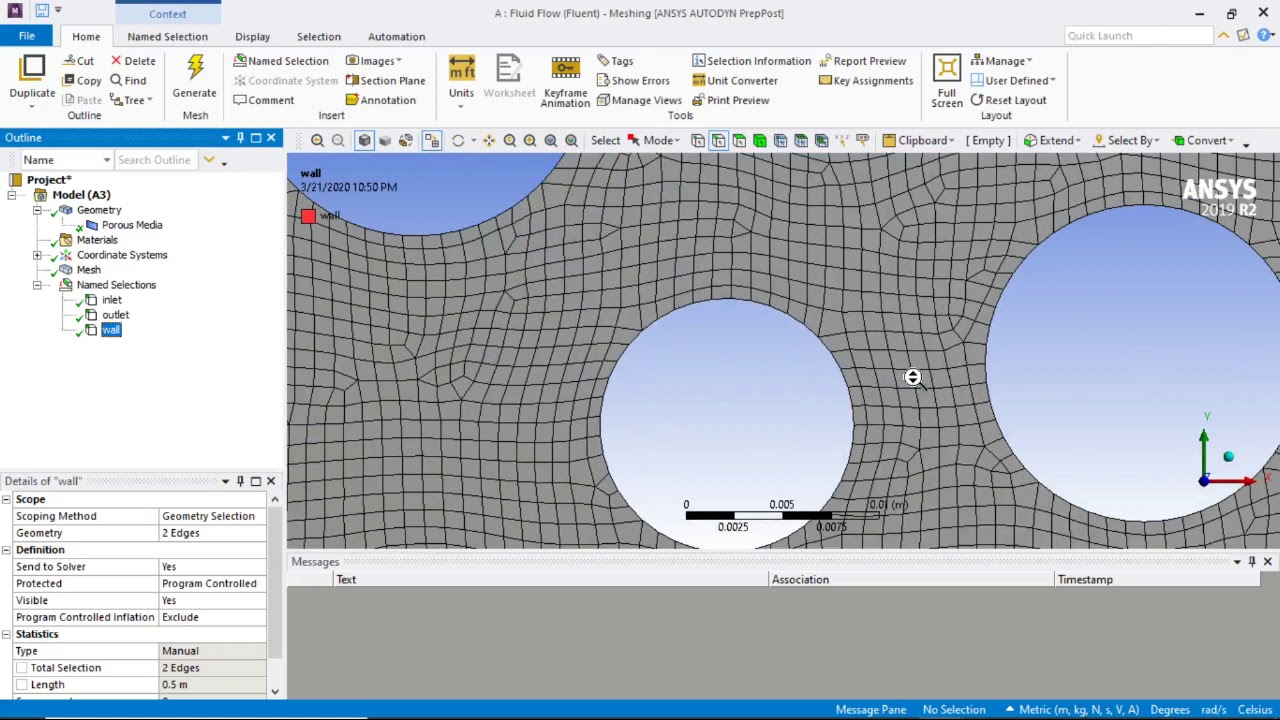The width and height of the screenshot is (1280, 720).
Task: Insert an Annotation
Action: pos(380,100)
